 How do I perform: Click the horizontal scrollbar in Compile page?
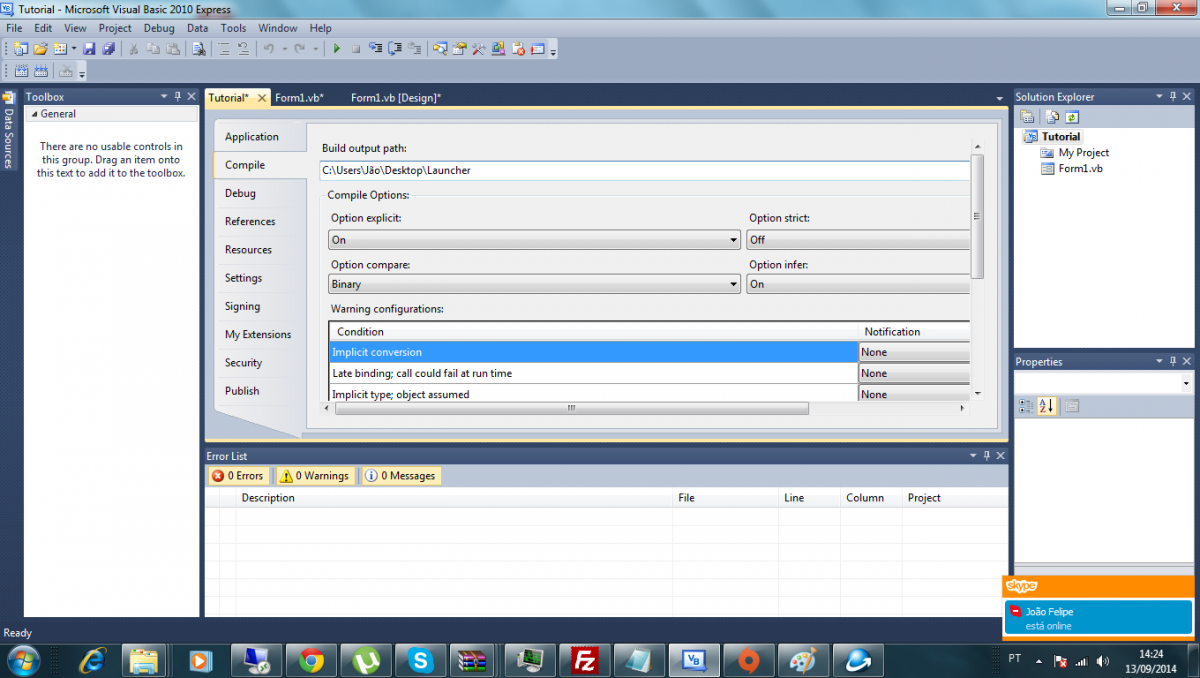coord(571,408)
